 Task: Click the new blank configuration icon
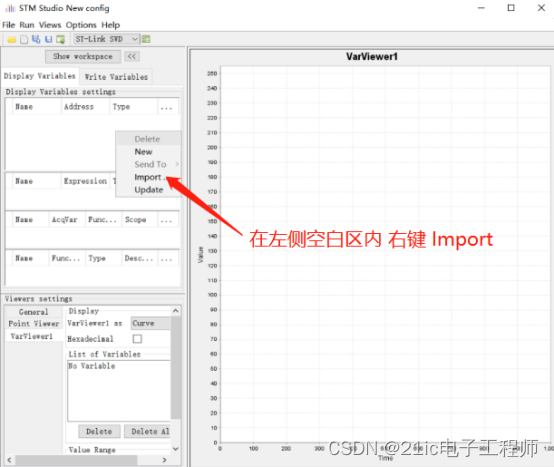pyautogui.click(x=24, y=39)
